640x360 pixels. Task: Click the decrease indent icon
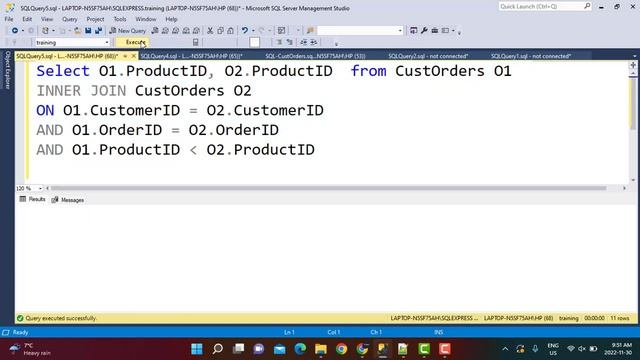coord(304,42)
